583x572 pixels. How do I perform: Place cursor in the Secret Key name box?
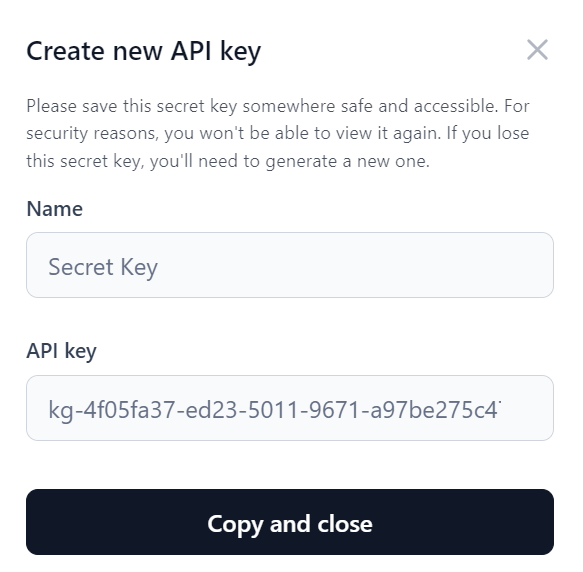point(290,265)
